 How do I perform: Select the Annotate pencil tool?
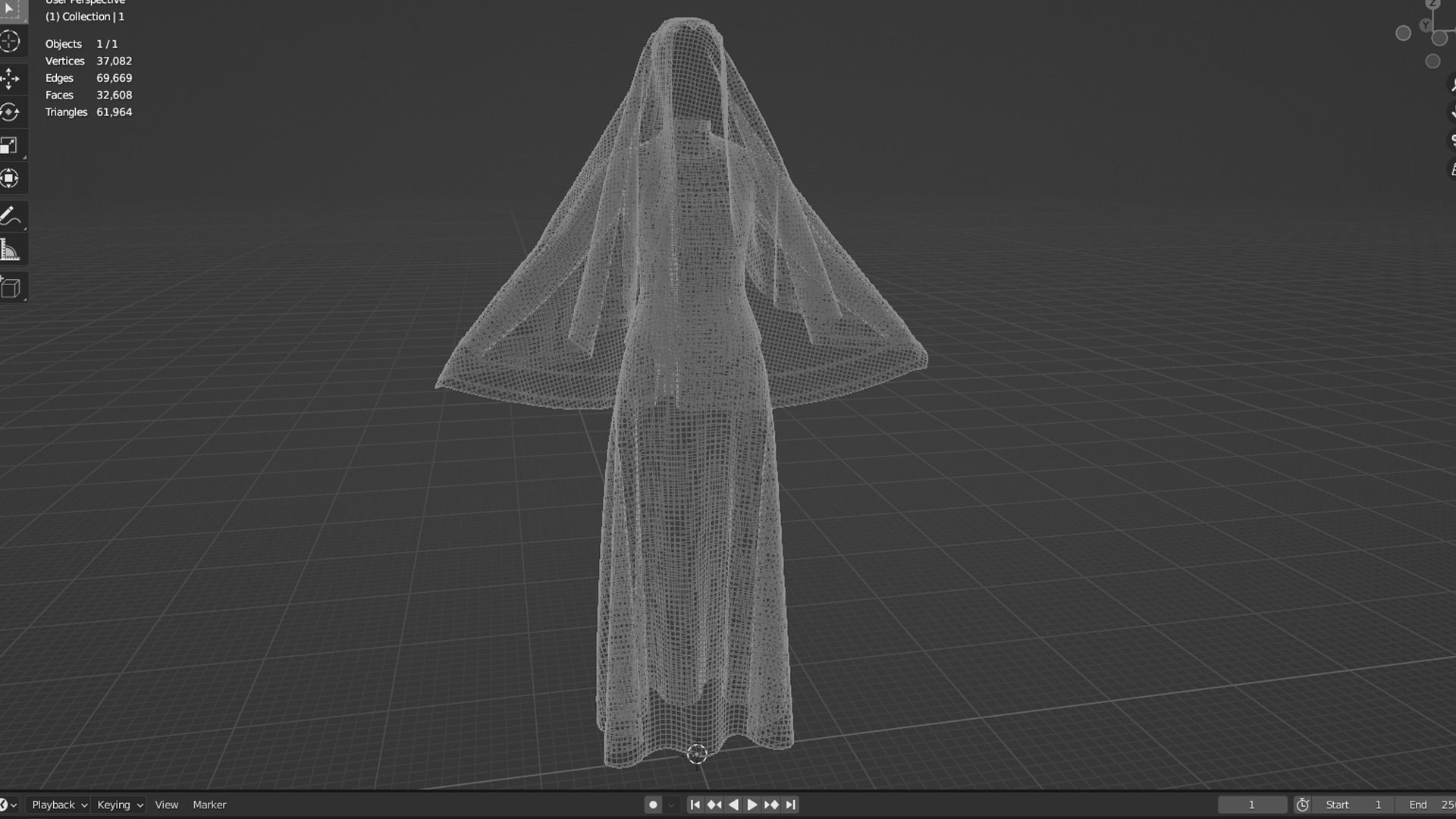pyautogui.click(x=10, y=217)
